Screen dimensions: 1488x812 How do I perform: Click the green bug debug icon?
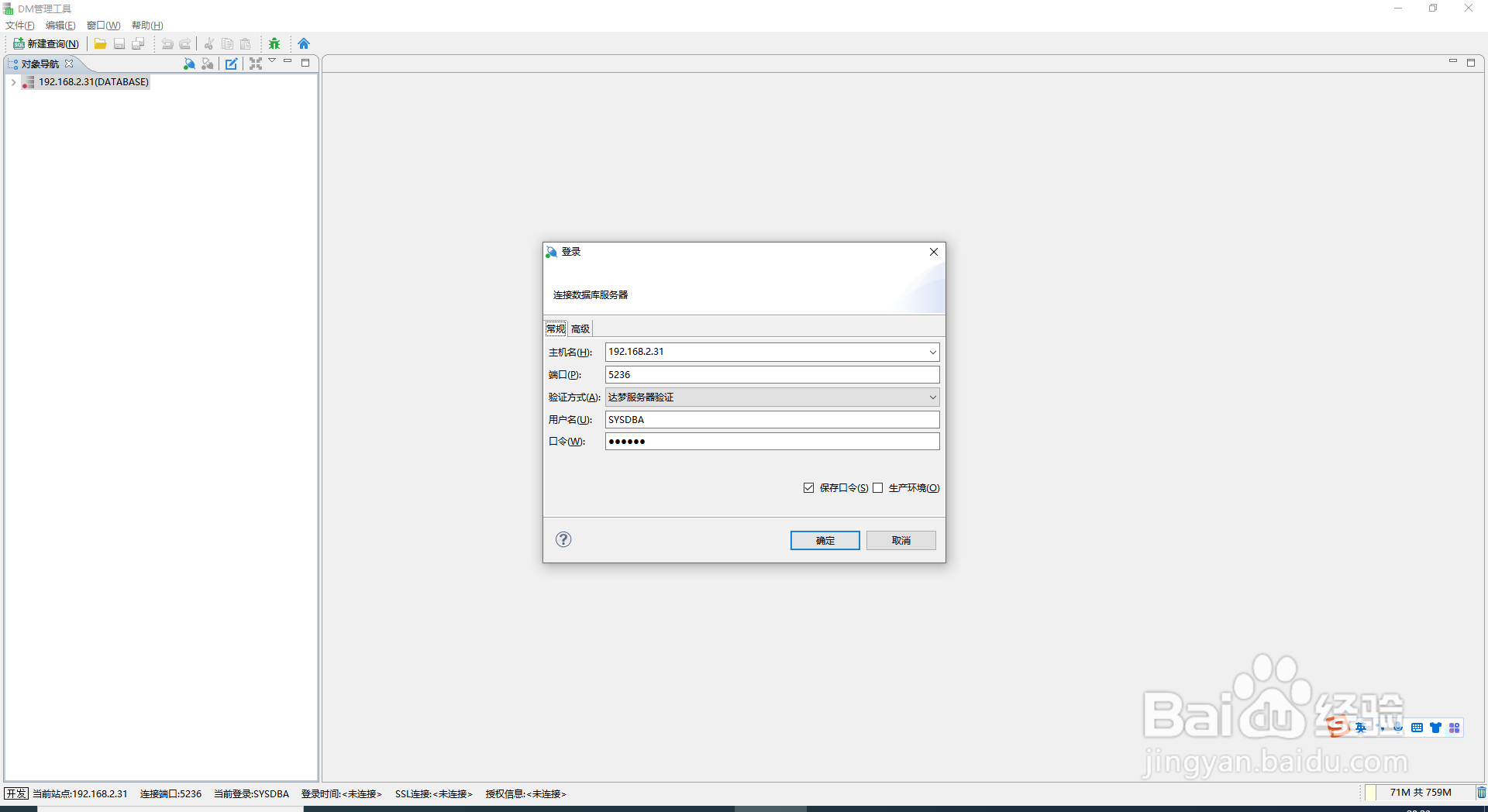[x=274, y=43]
